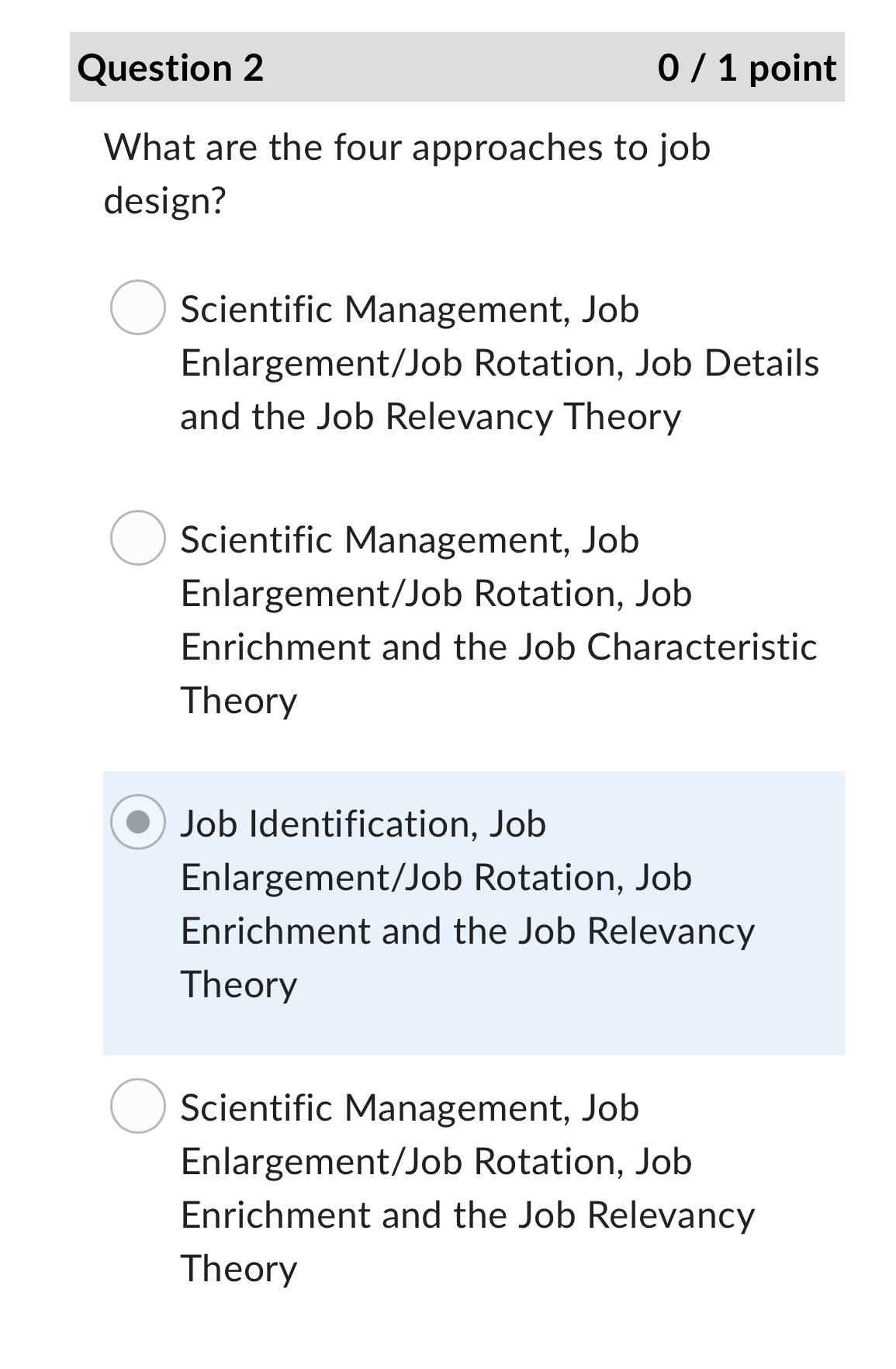Click the "Job Details" words in first answer
896x1369 pixels.
[728, 363]
